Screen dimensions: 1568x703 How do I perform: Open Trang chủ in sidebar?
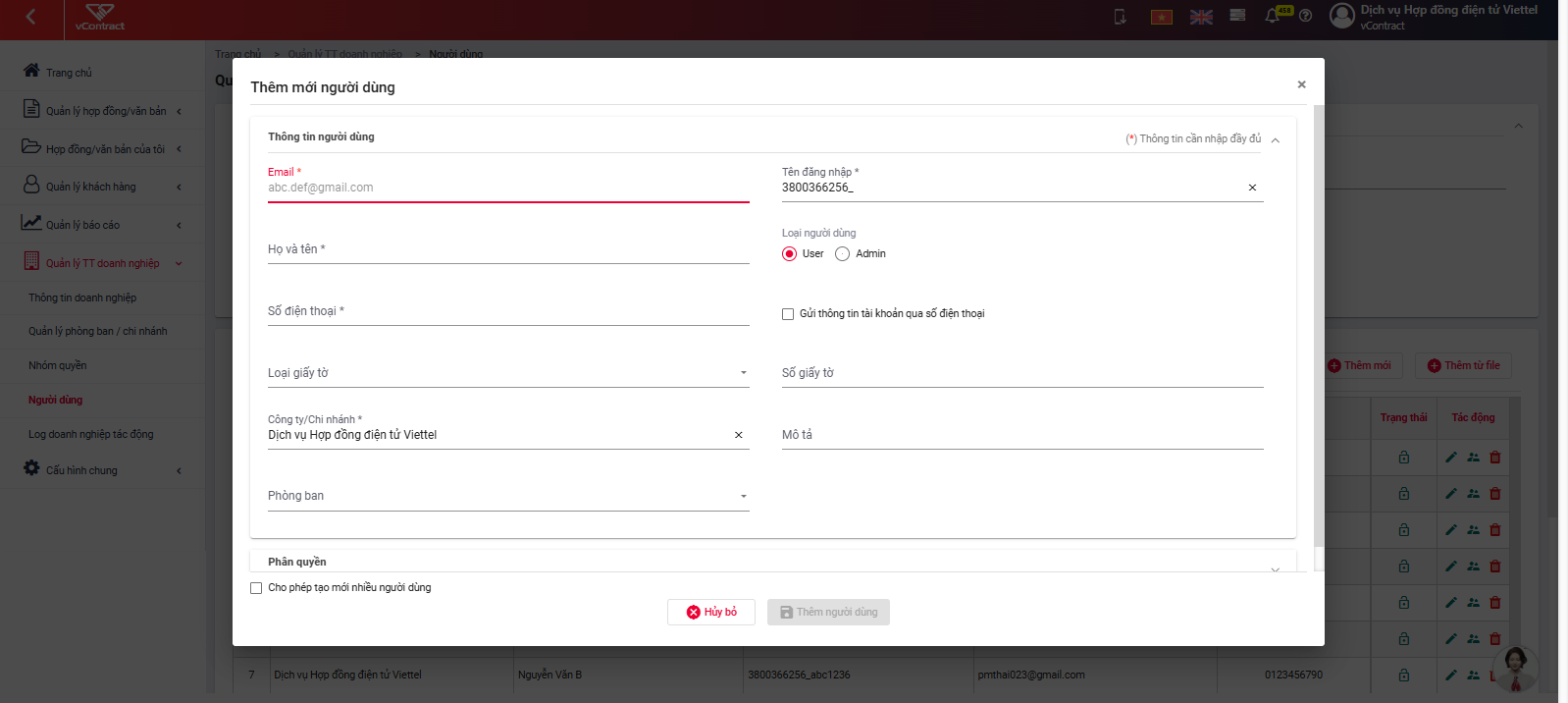coord(69,73)
